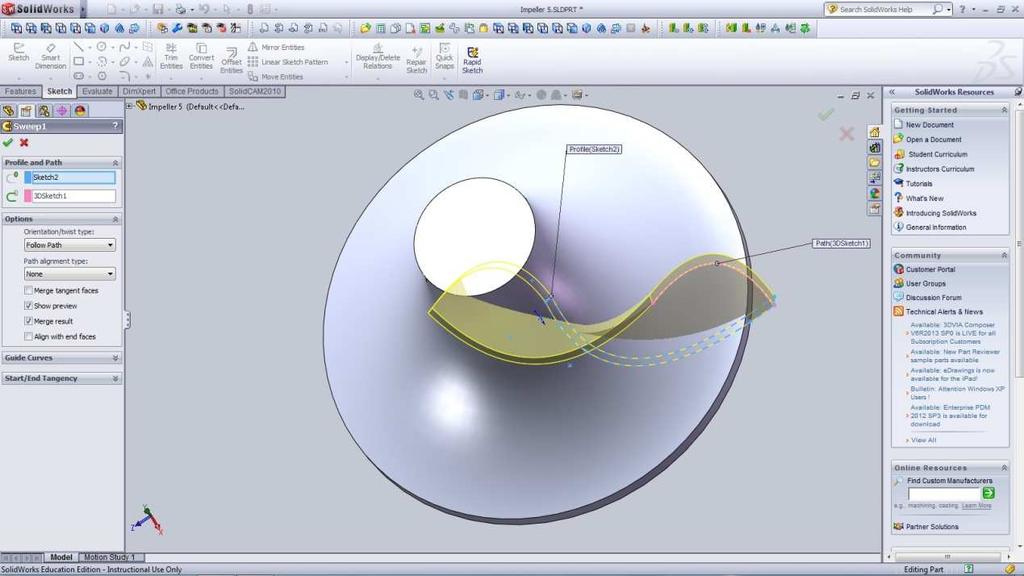Expand the Impeller 5 feature tree
Image resolution: width=1024 pixels, height=576 pixels.
click(130, 106)
